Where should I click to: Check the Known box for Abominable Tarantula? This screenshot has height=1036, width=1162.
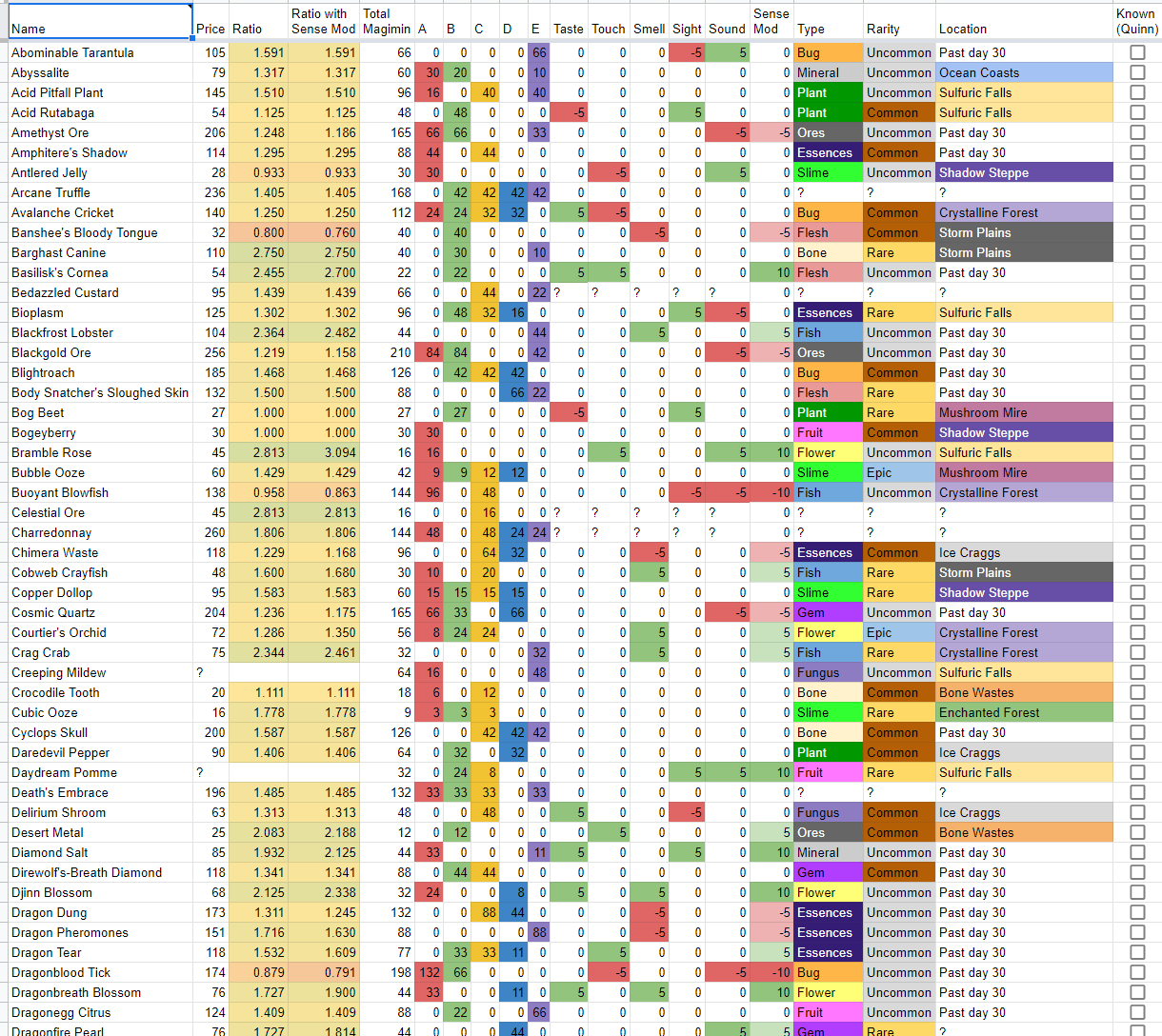tap(1137, 52)
